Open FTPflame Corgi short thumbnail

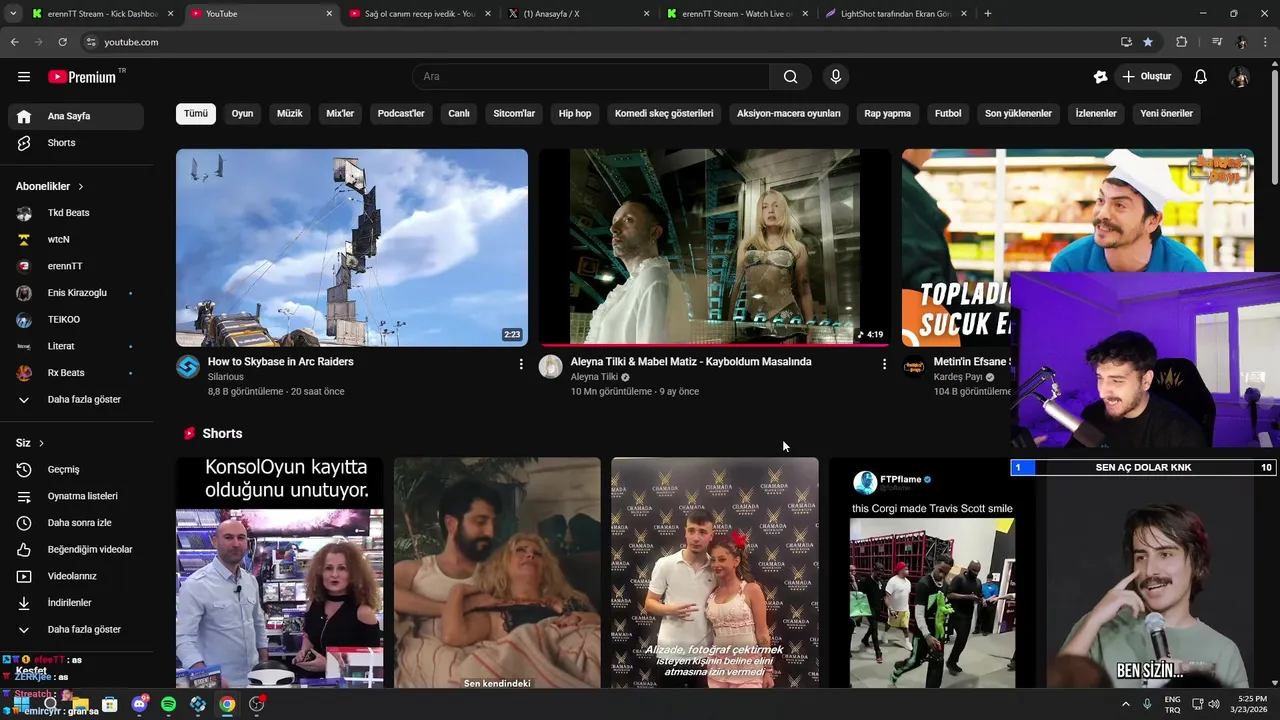pos(933,573)
